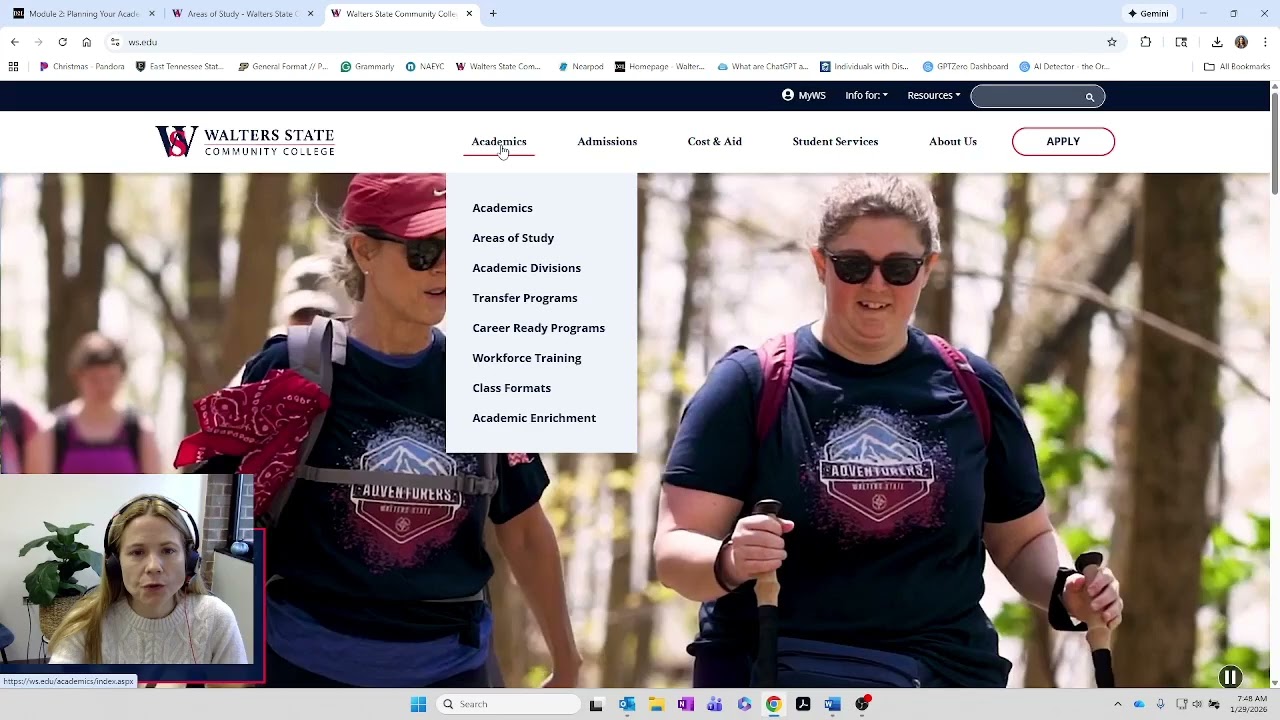
Task: Open Microsoft Teams from the taskbar
Action: click(x=714, y=704)
